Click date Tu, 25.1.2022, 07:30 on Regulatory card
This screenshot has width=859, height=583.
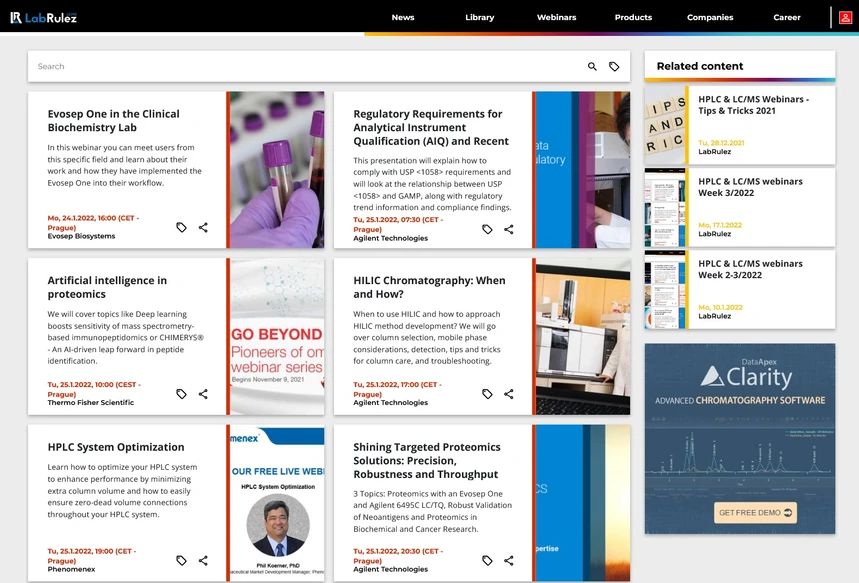pyautogui.click(x=398, y=224)
